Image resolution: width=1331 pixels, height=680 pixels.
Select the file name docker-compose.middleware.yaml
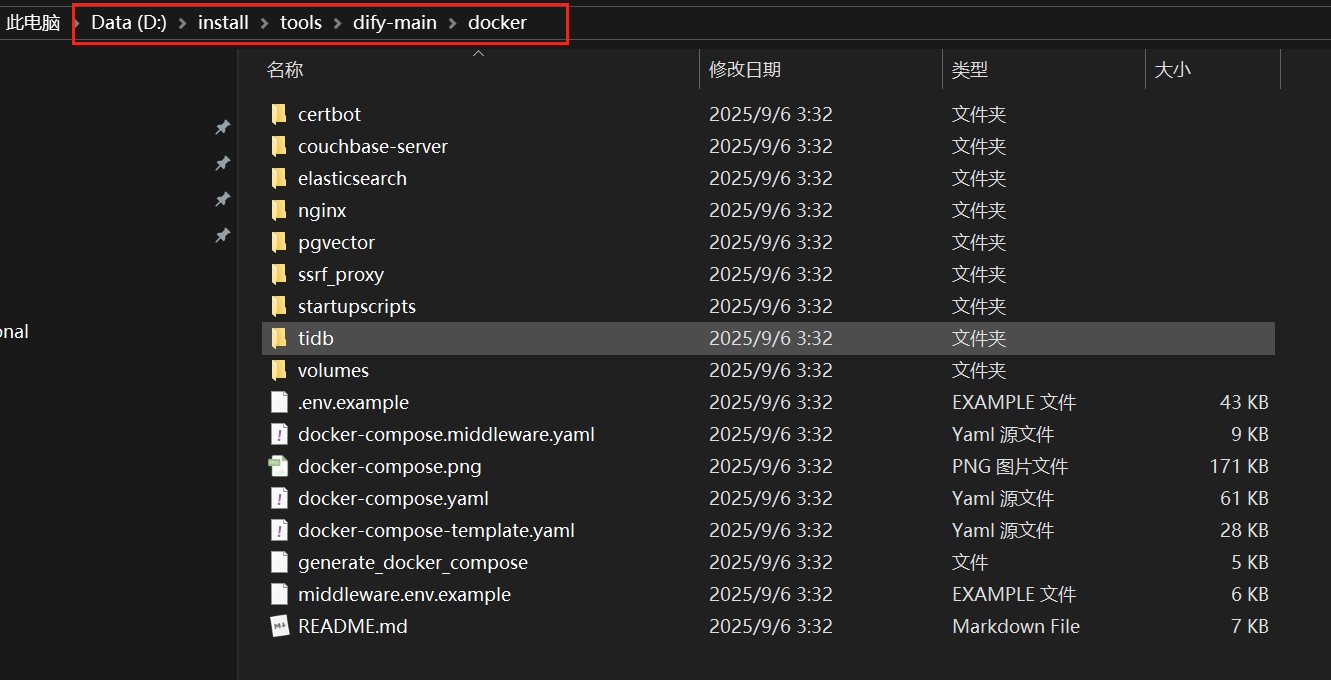click(446, 434)
